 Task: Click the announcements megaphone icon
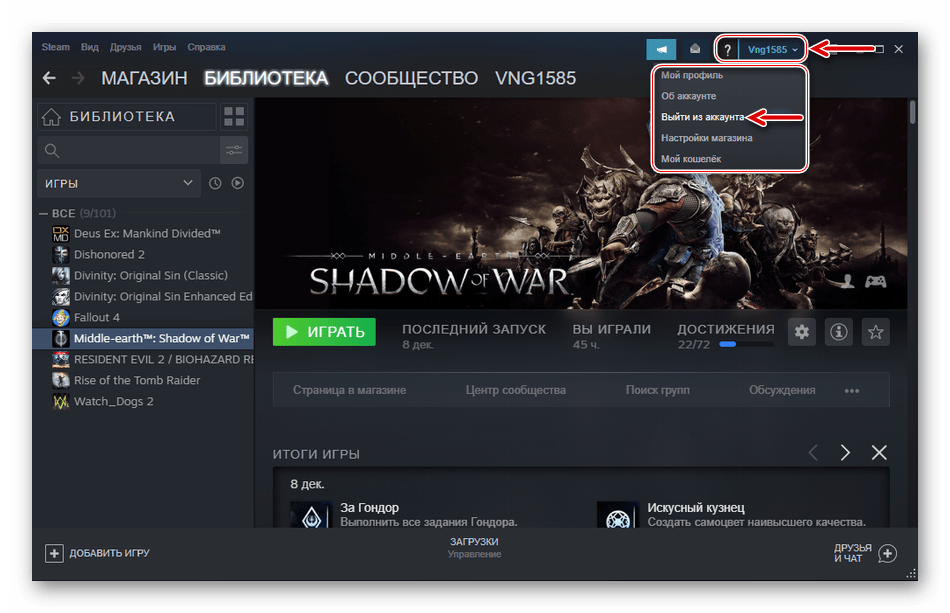(661, 48)
